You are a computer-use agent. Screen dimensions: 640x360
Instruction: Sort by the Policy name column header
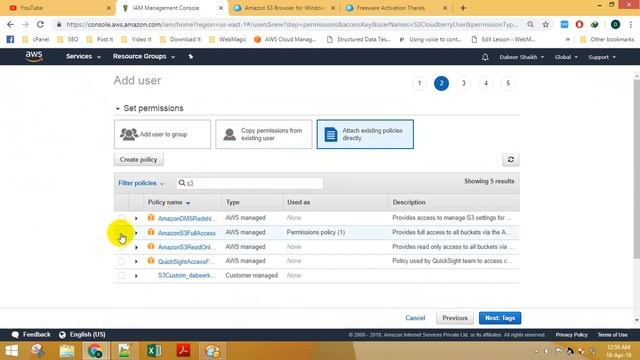(169, 202)
